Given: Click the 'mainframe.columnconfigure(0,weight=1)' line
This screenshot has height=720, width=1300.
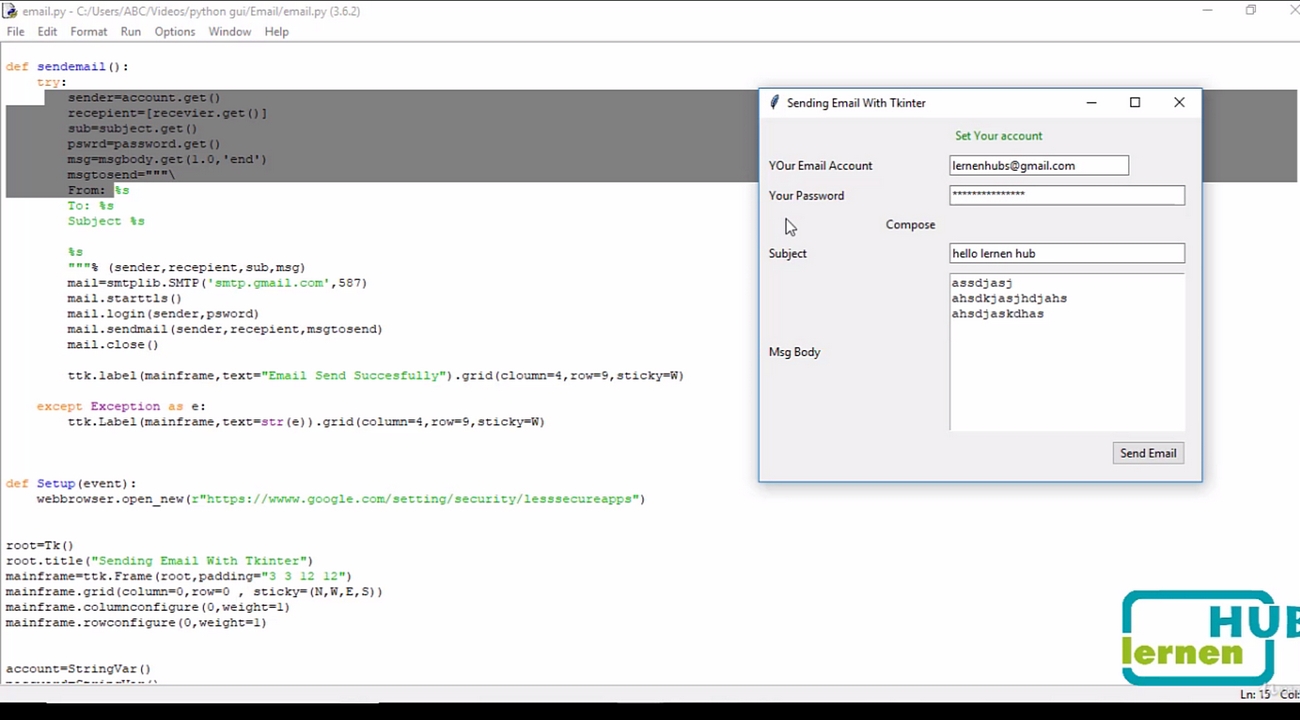Looking at the screenshot, I should tap(148, 607).
